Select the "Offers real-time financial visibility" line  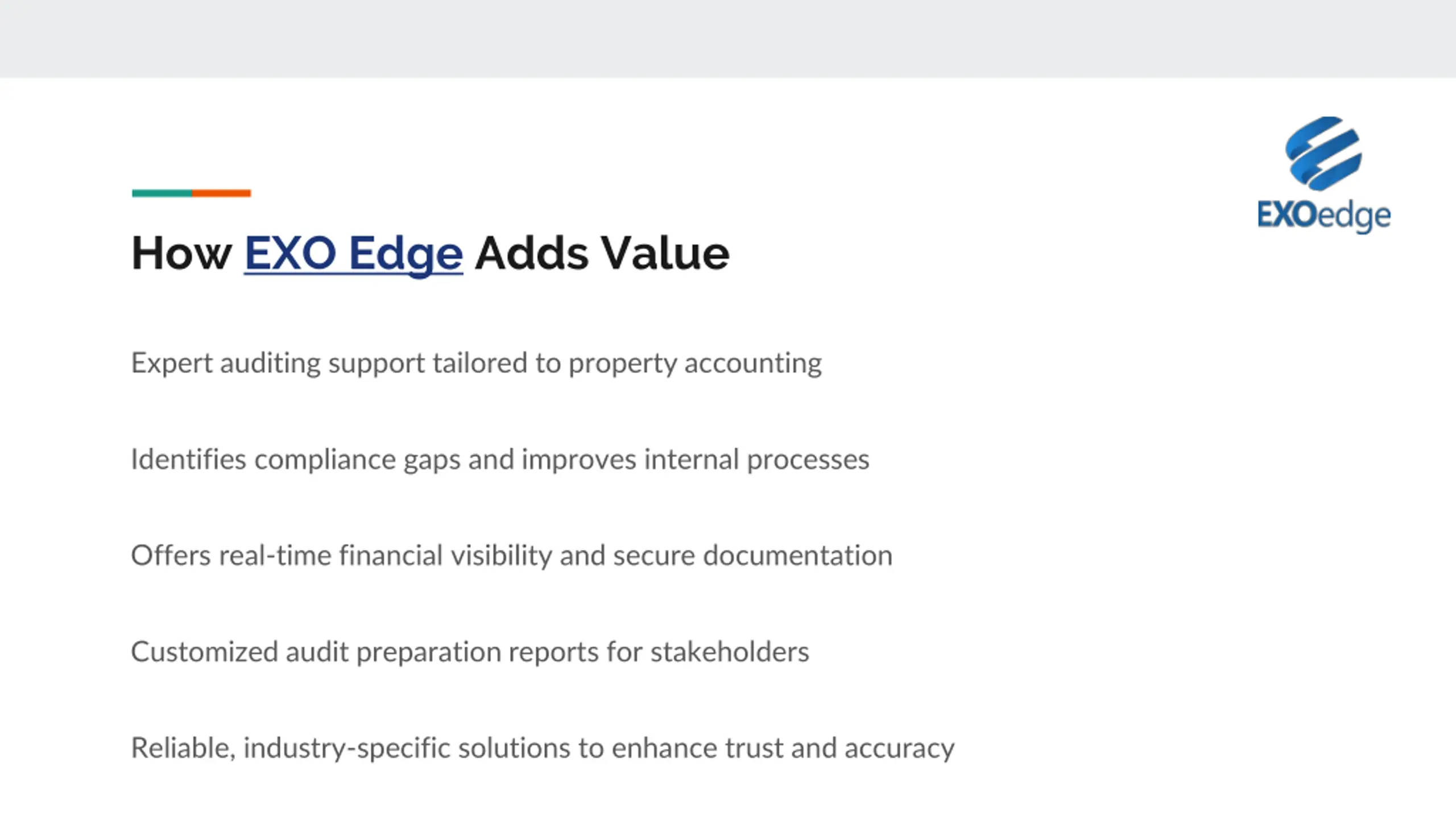pos(511,556)
